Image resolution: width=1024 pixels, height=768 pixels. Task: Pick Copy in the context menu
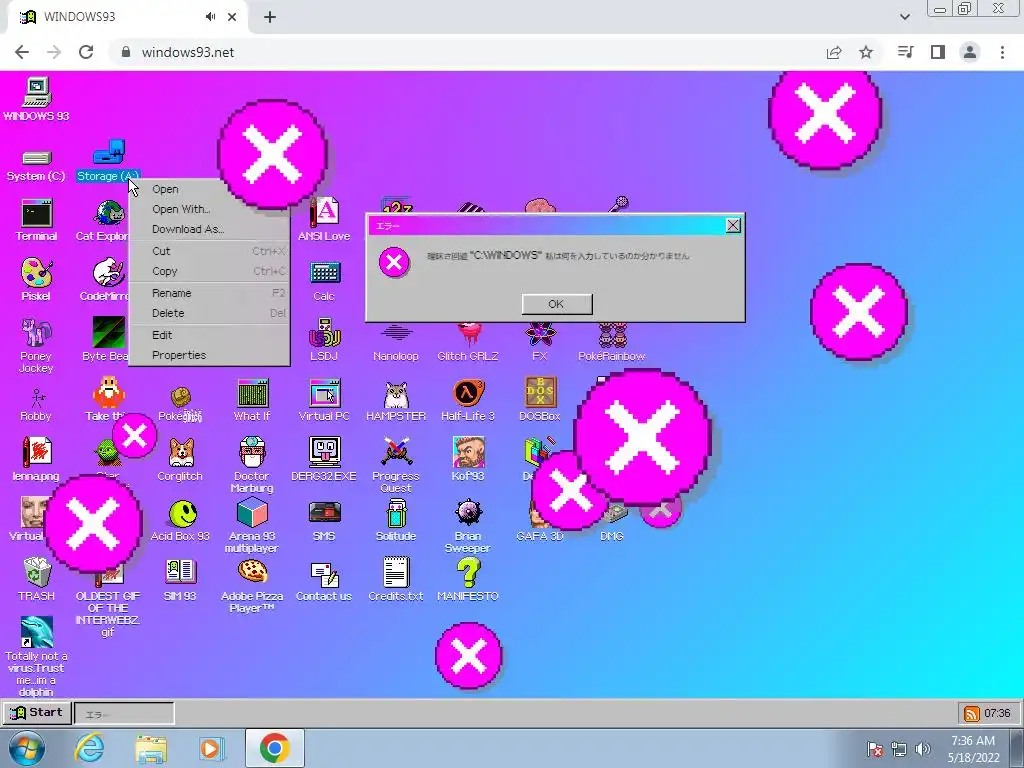click(209, 271)
